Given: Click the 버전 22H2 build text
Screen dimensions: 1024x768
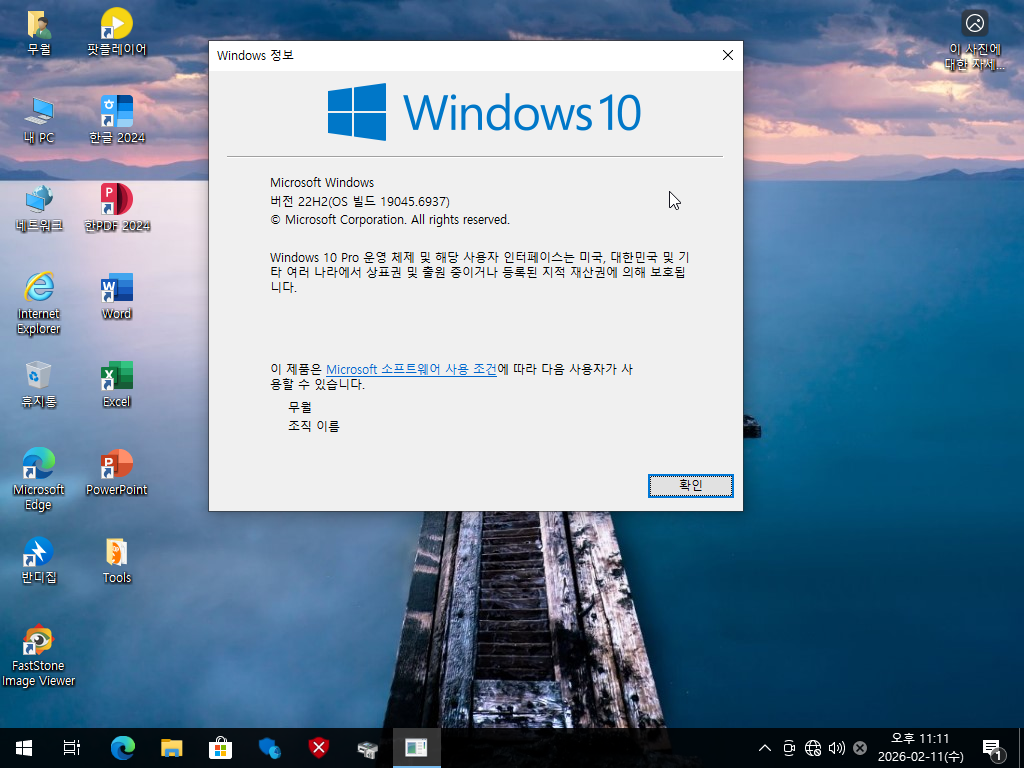Looking at the screenshot, I should tap(360, 201).
